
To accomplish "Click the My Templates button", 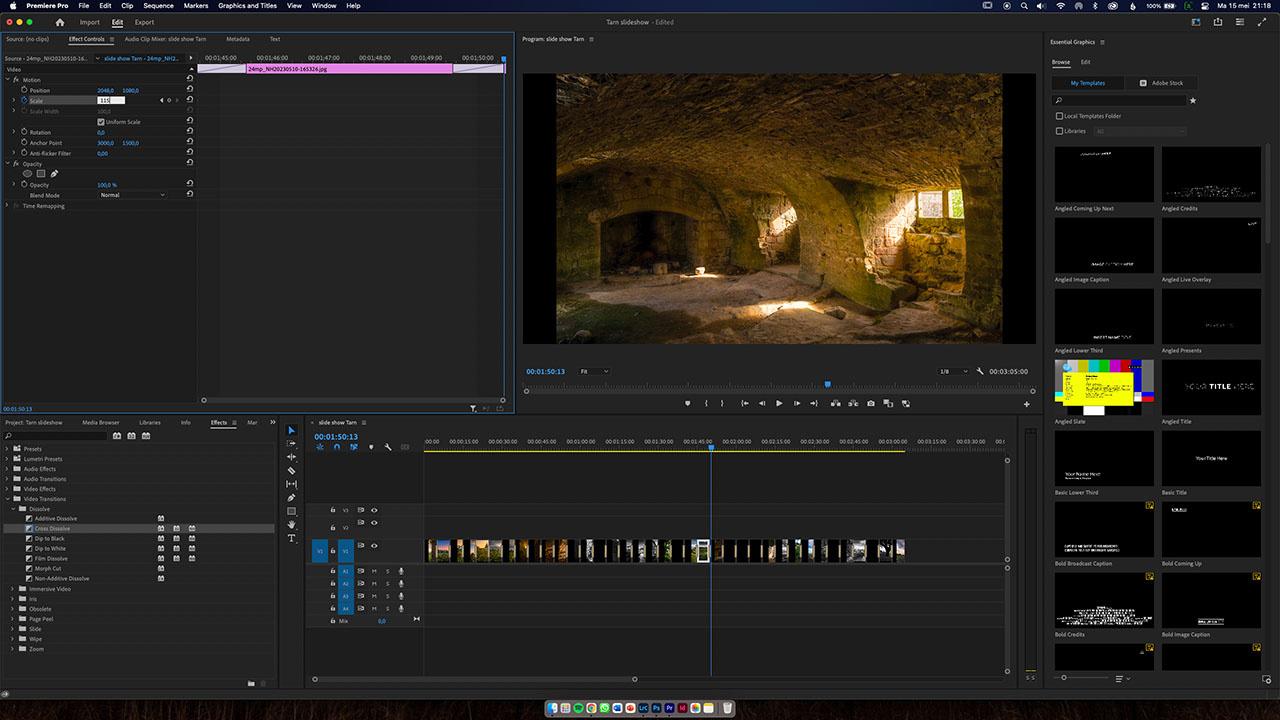I will point(1089,83).
